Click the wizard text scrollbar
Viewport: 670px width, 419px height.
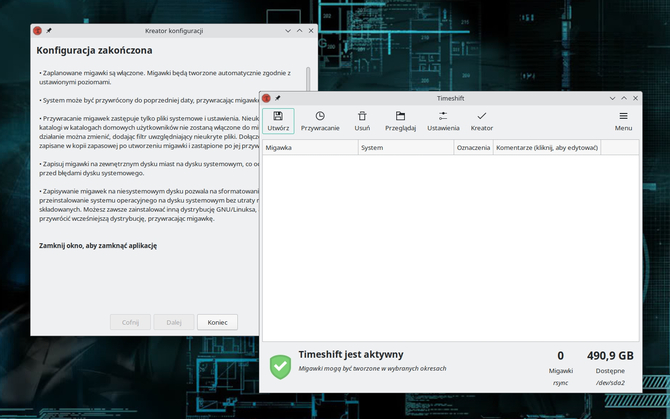click(308, 79)
